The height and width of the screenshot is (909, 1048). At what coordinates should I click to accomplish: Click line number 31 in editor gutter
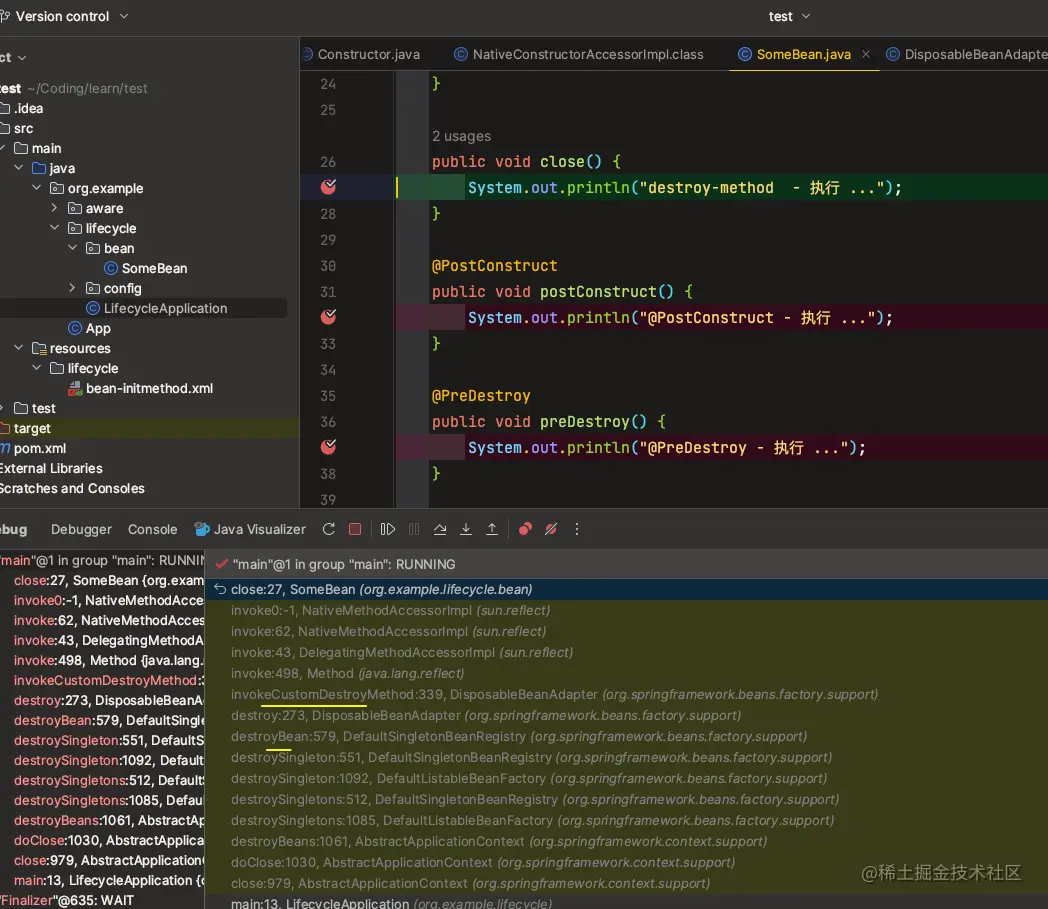328,291
